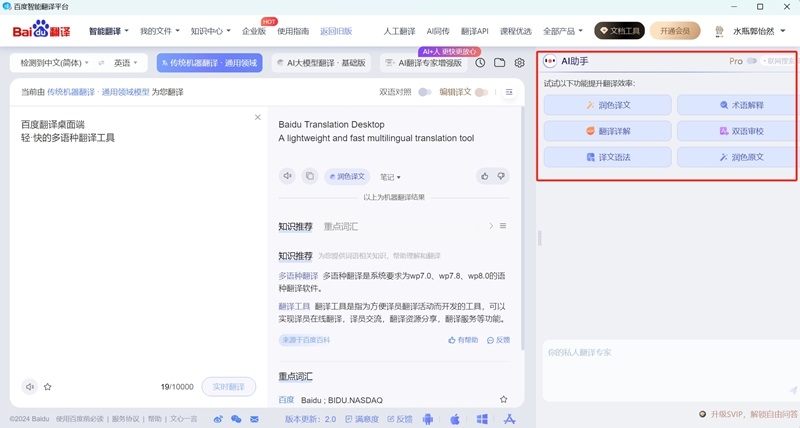Click the user medal icon beside the username
800x428 pixels.
pos(719,31)
